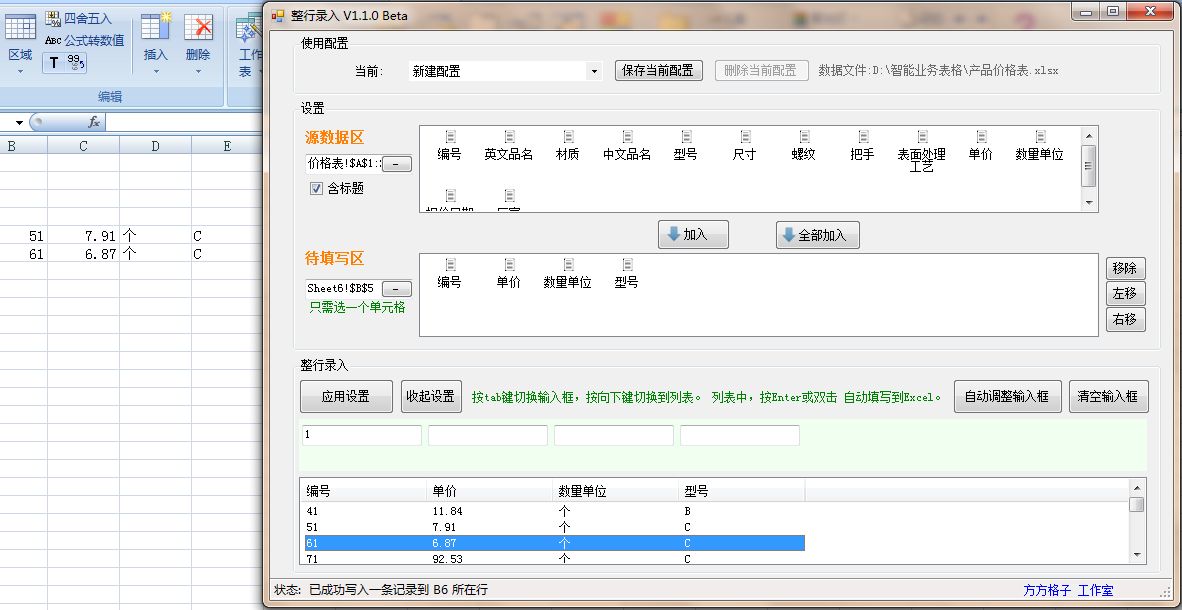Select the row with 编号 71 in list
This screenshot has width=1182, height=610.
tap(554, 559)
